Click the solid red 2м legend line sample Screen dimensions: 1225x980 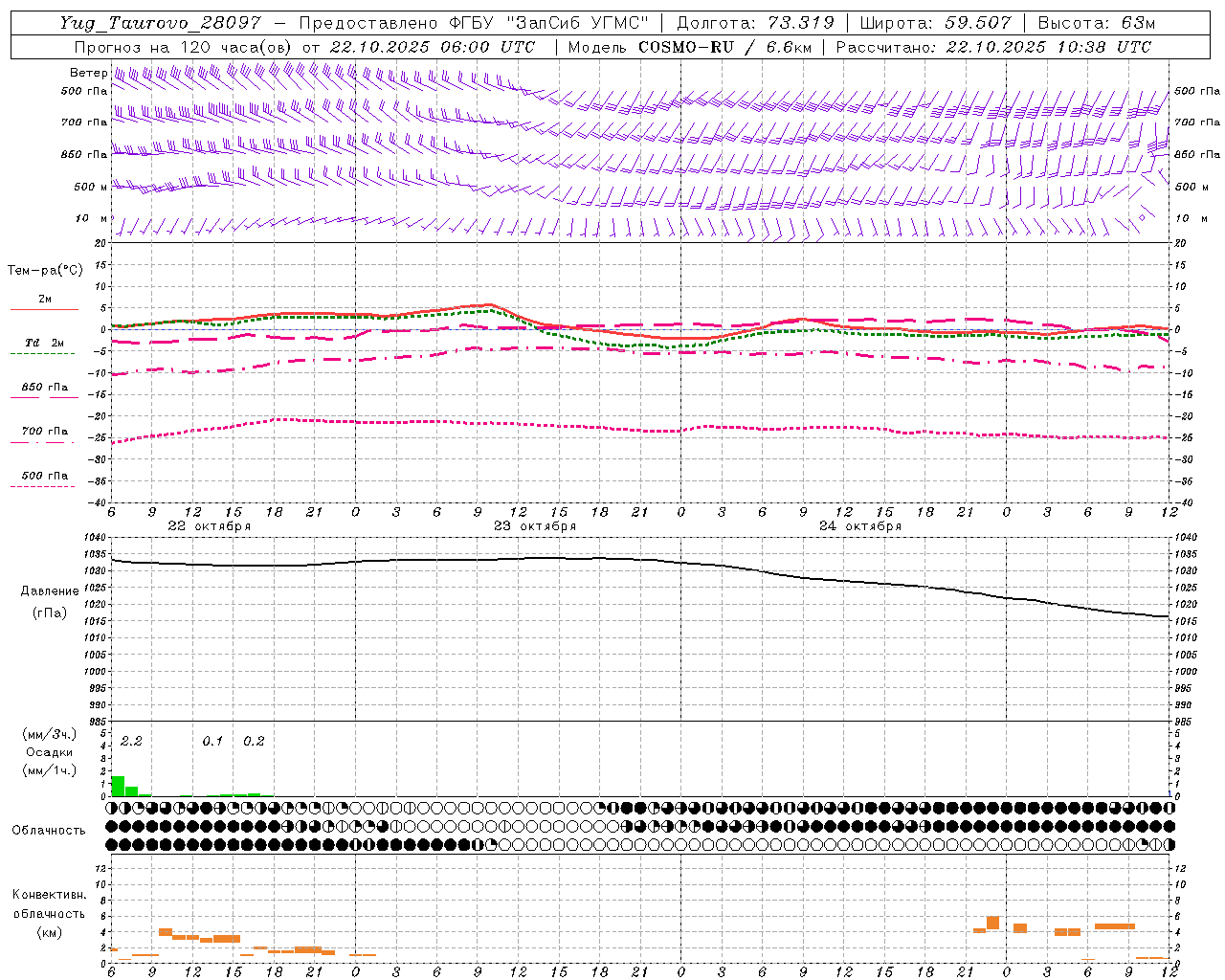(x=44, y=309)
